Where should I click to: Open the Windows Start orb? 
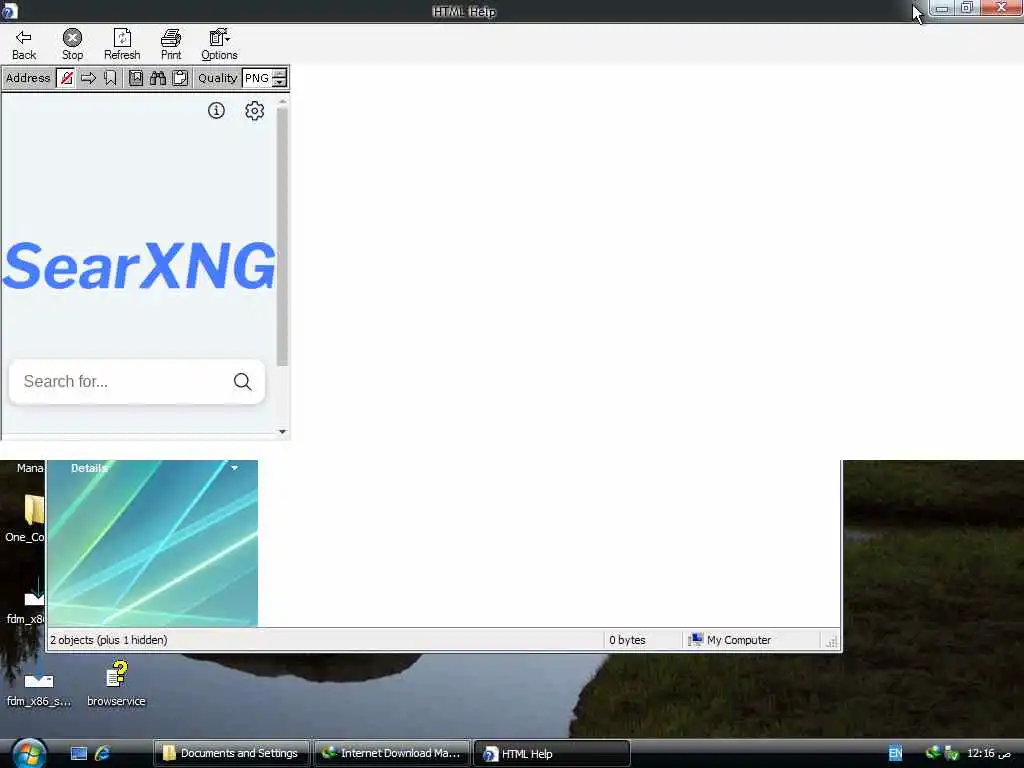(x=29, y=753)
